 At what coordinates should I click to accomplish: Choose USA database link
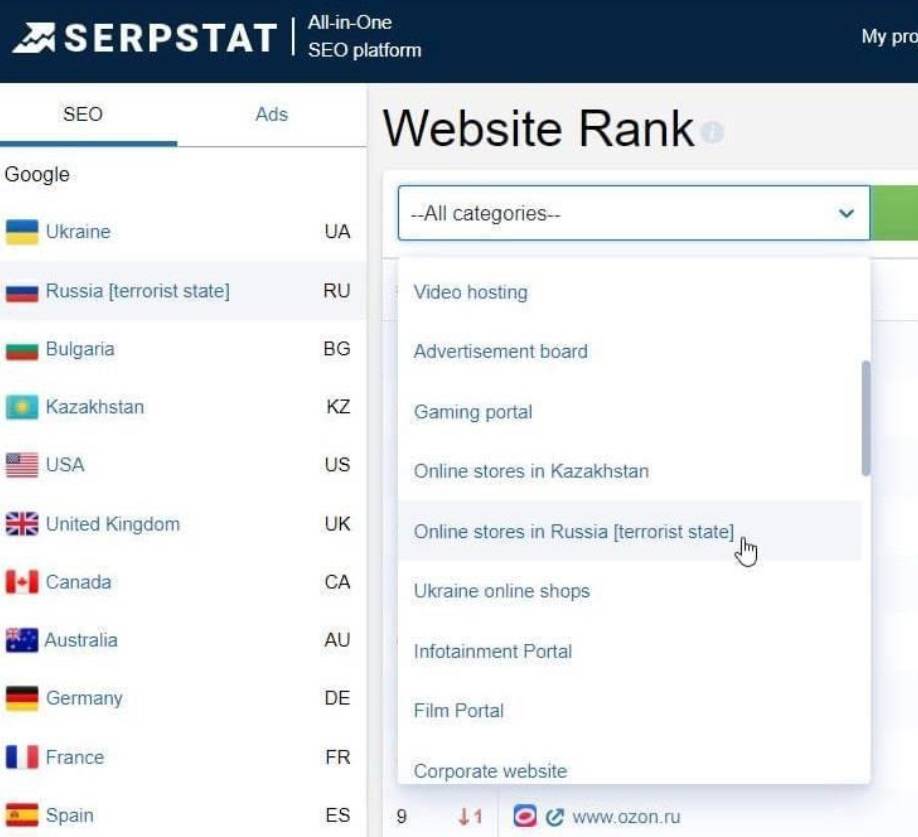[65, 465]
